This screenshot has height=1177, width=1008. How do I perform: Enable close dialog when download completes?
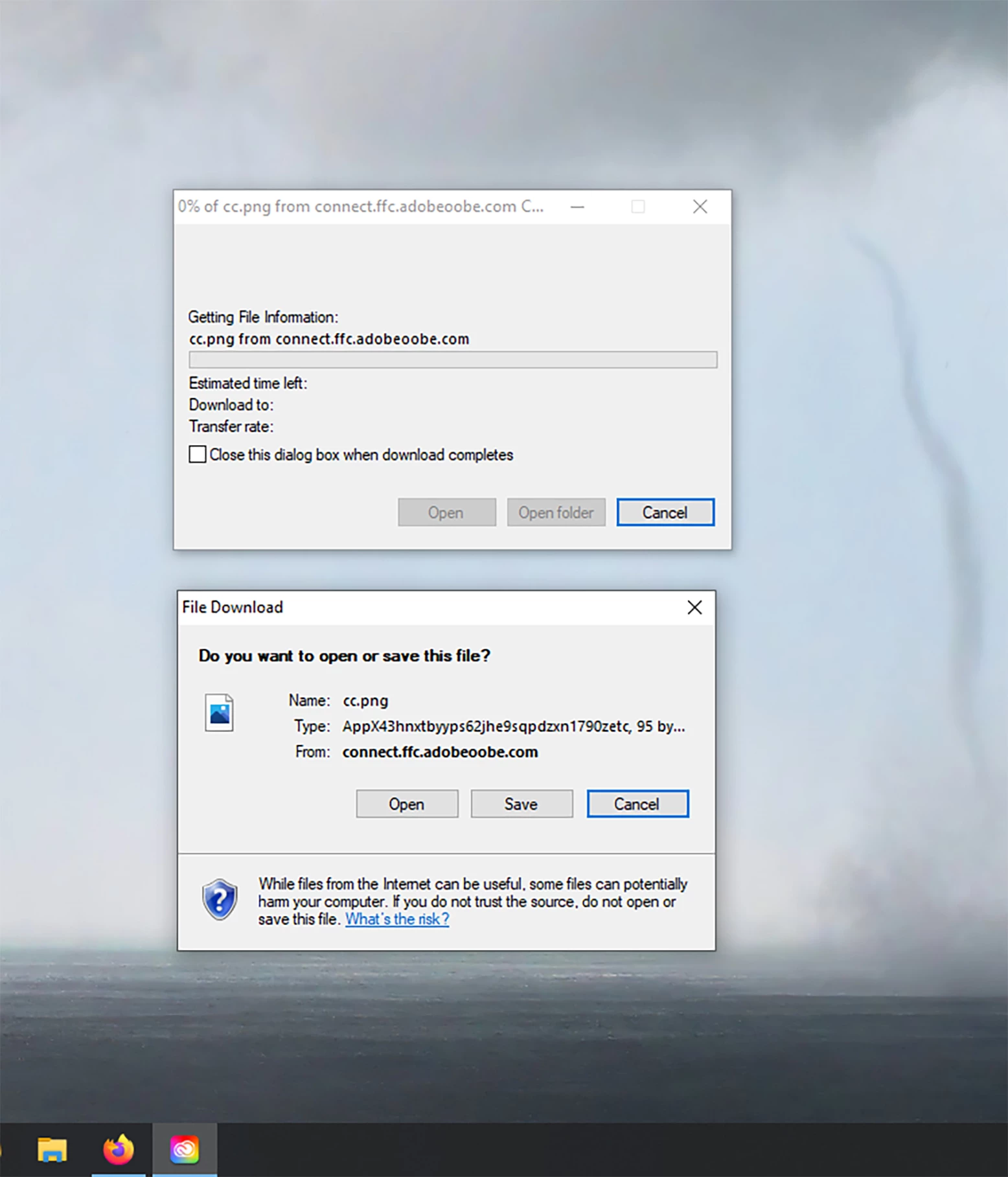pyautogui.click(x=198, y=454)
